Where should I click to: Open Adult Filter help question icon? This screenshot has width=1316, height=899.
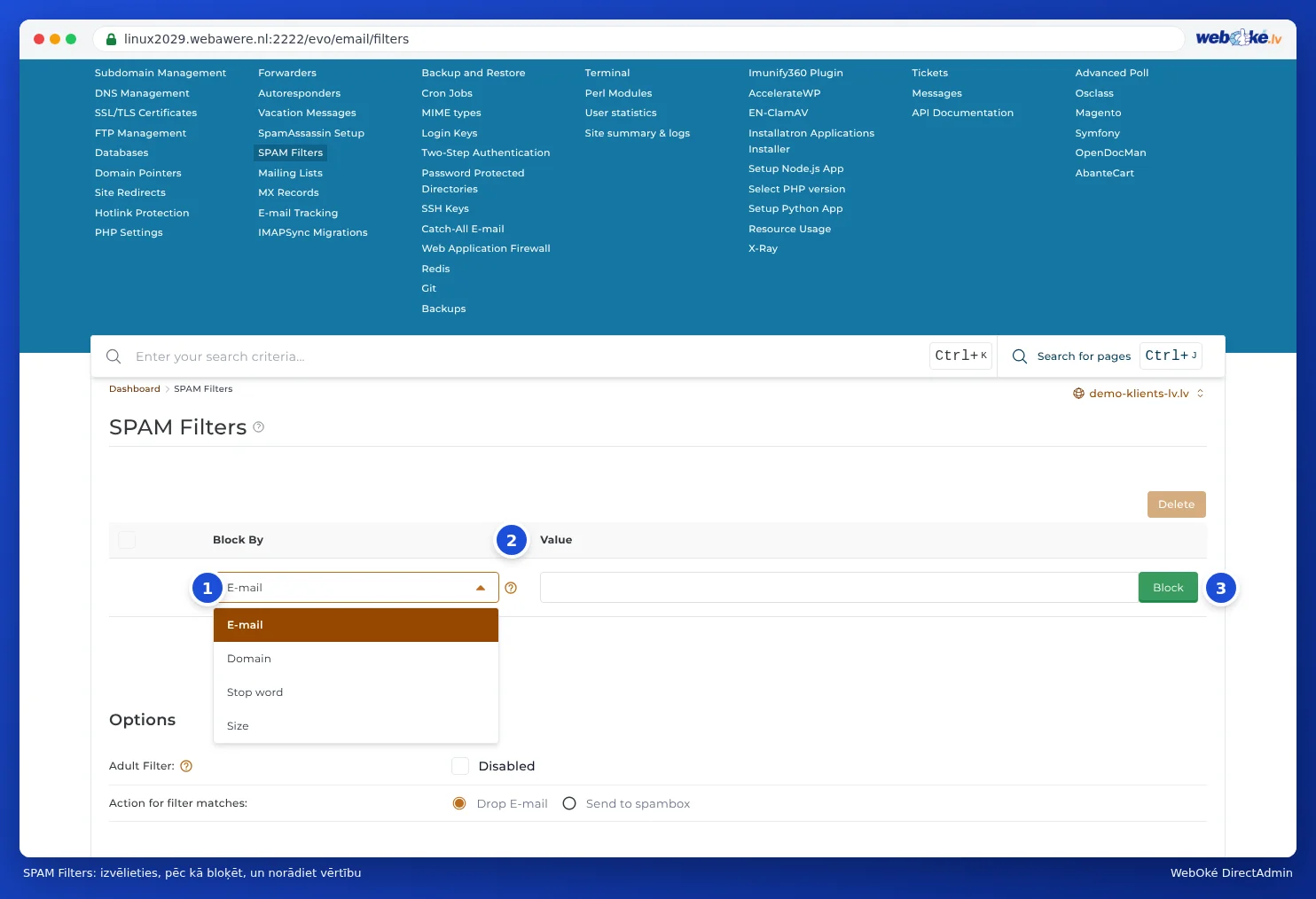(x=186, y=766)
